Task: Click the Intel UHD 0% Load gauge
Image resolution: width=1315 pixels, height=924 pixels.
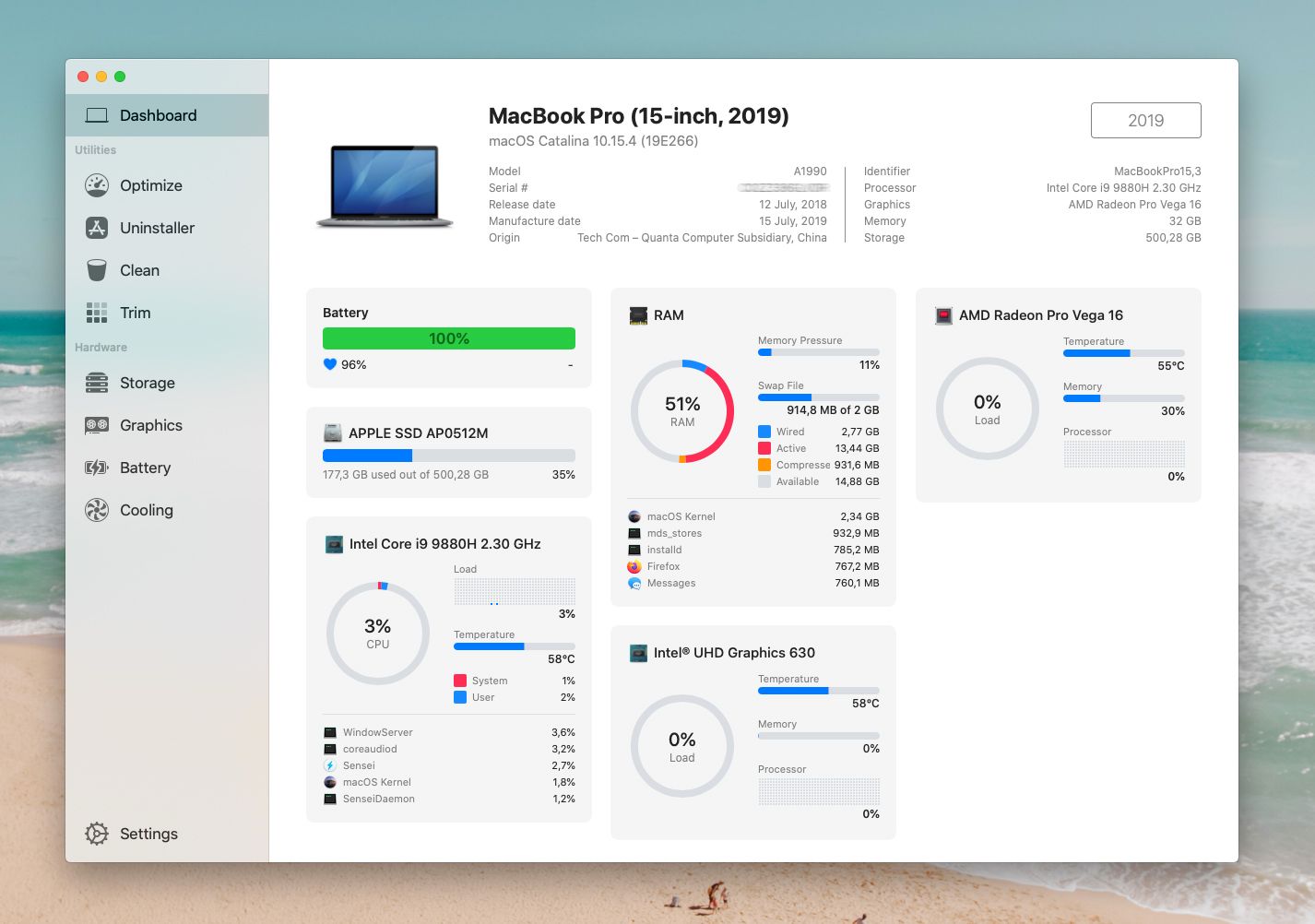Action: (x=682, y=746)
